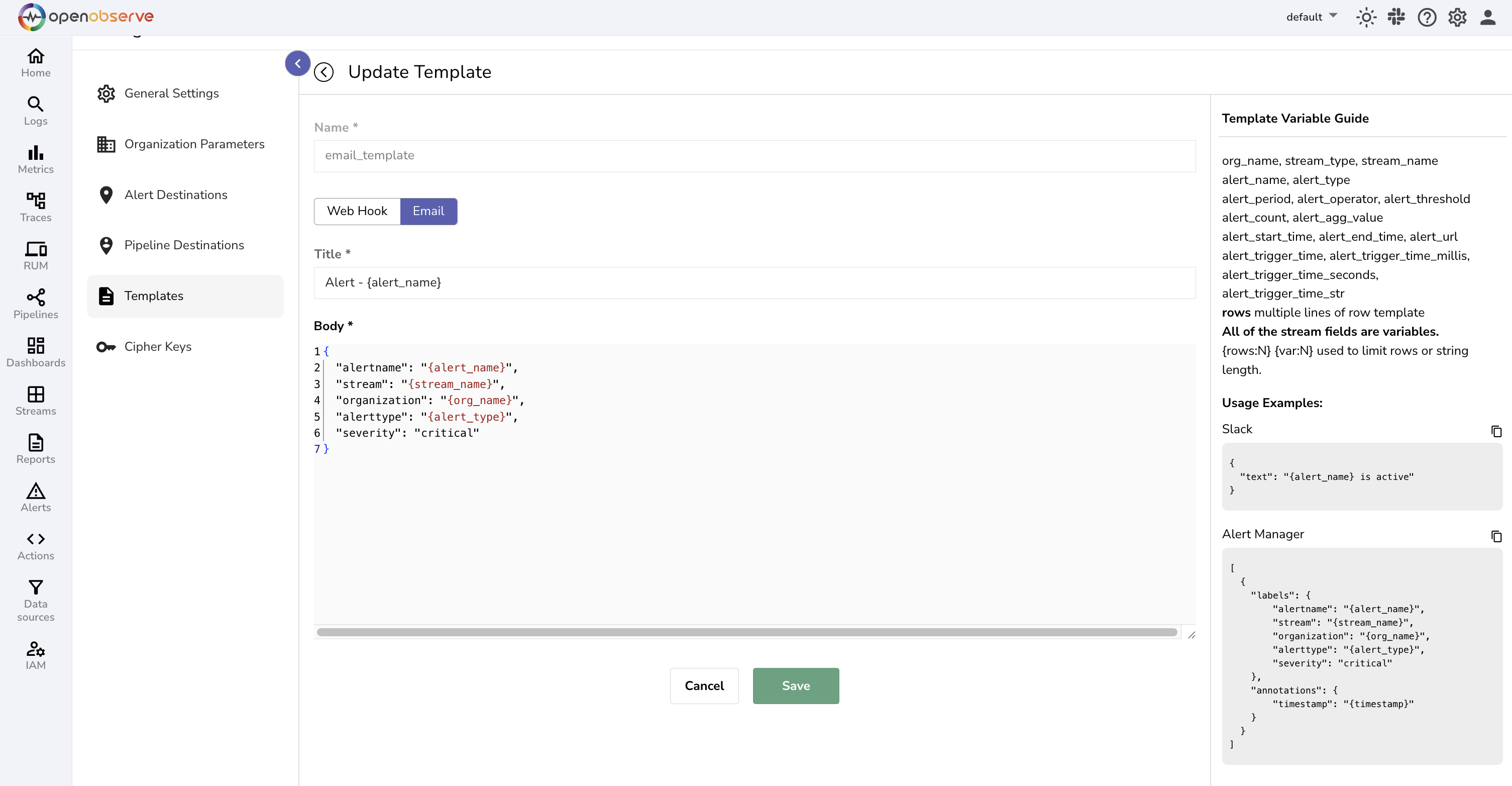Expand the default organization dropdown

tap(1311, 17)
